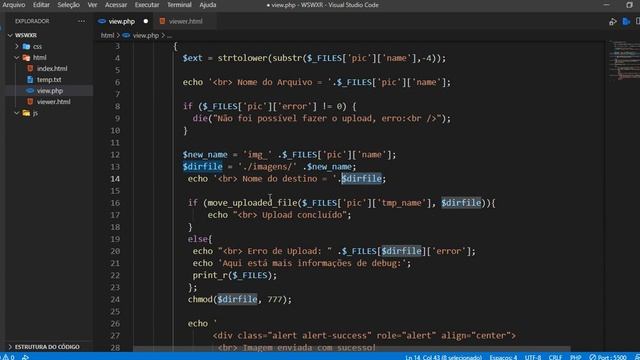Open the Acessar menu
The height and width of the screenshot is (360, 640).
tap(116, 5)
